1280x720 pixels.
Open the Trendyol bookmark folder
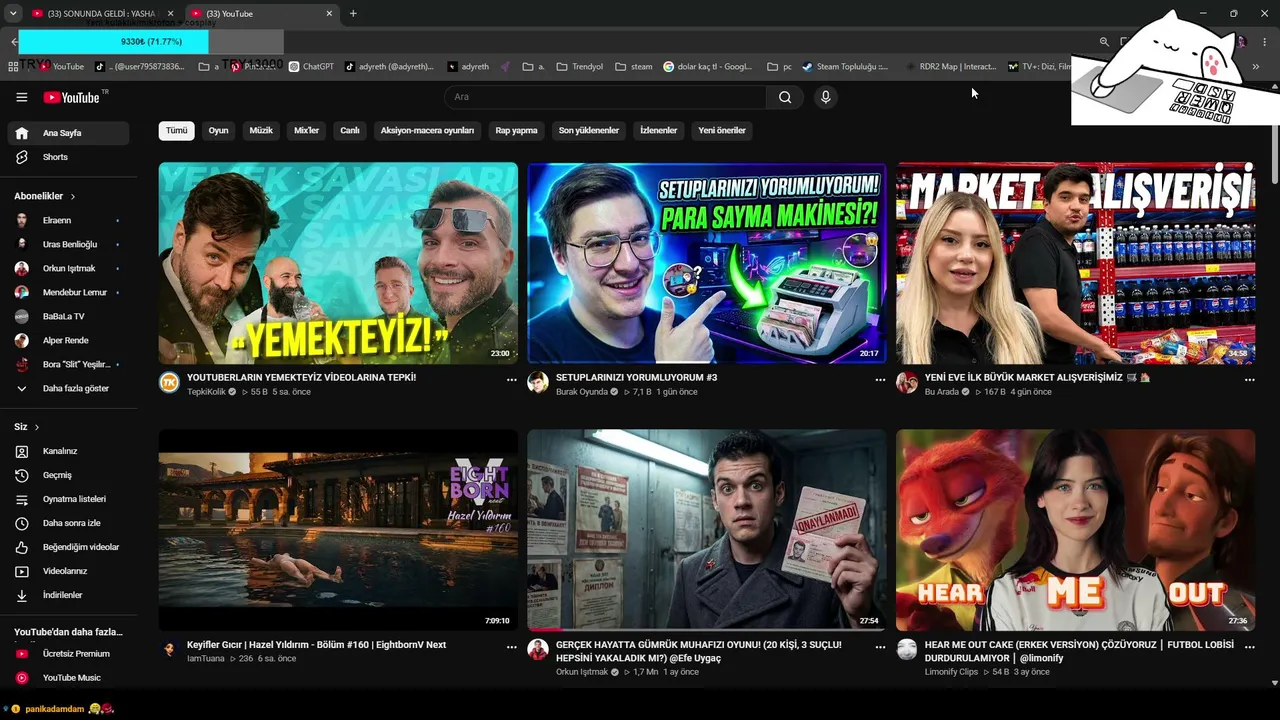pos(579,67)
